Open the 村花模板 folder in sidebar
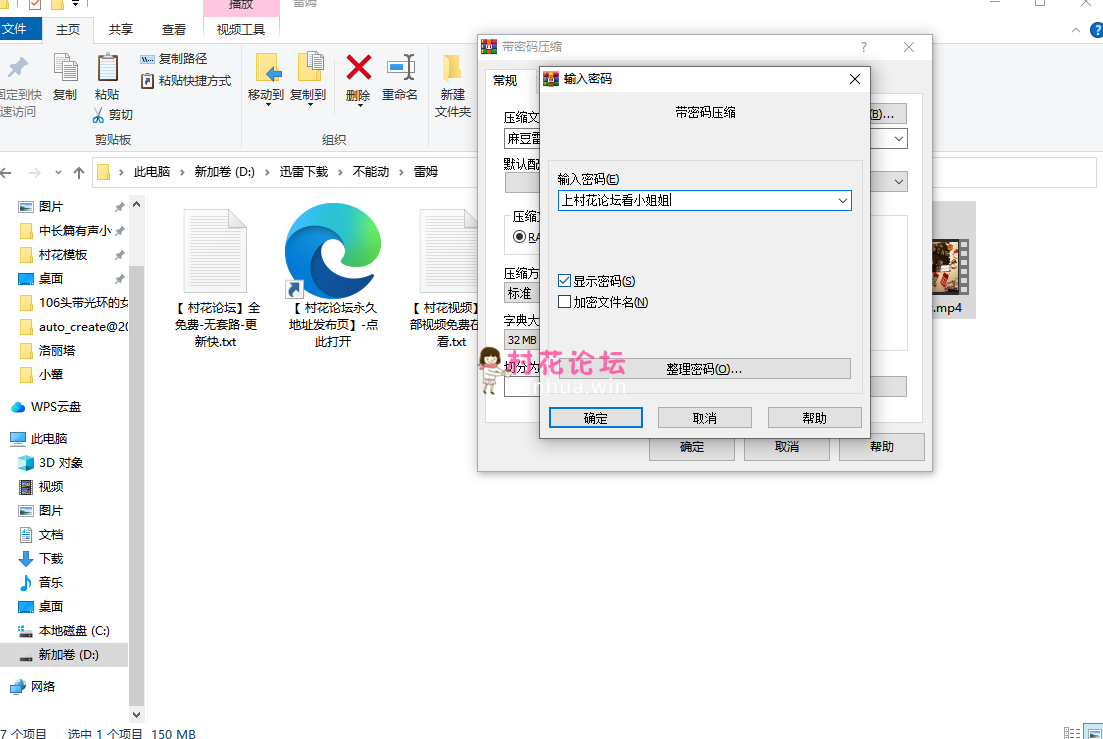1103x739 pixels. [63, 255]
